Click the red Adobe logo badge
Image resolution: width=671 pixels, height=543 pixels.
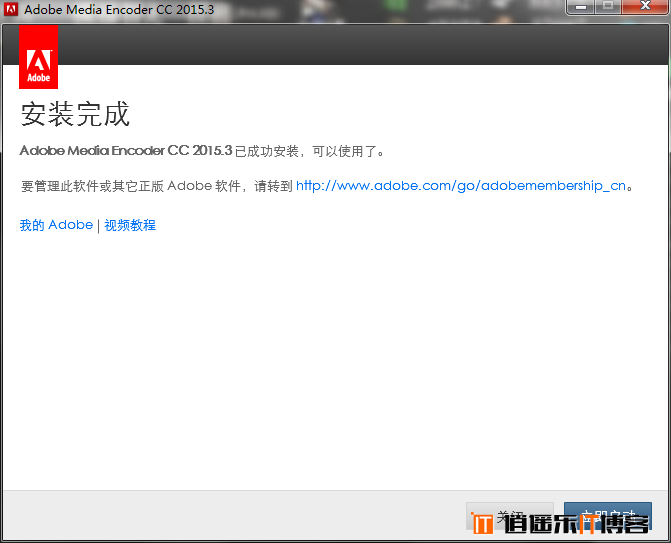point(39,57)
